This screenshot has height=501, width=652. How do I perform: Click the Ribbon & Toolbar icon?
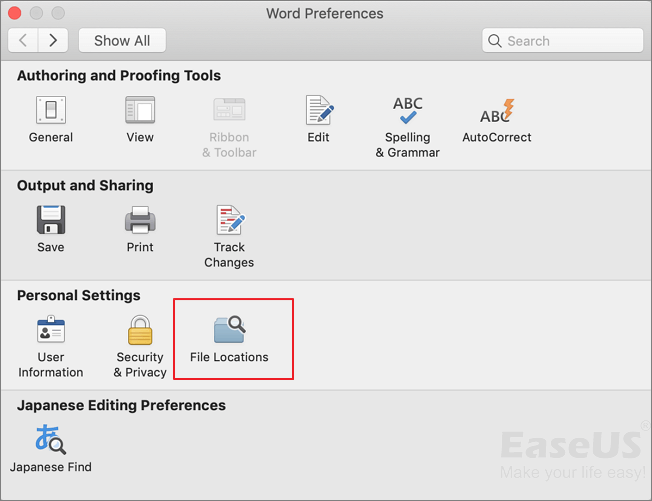tap(229, 112)
